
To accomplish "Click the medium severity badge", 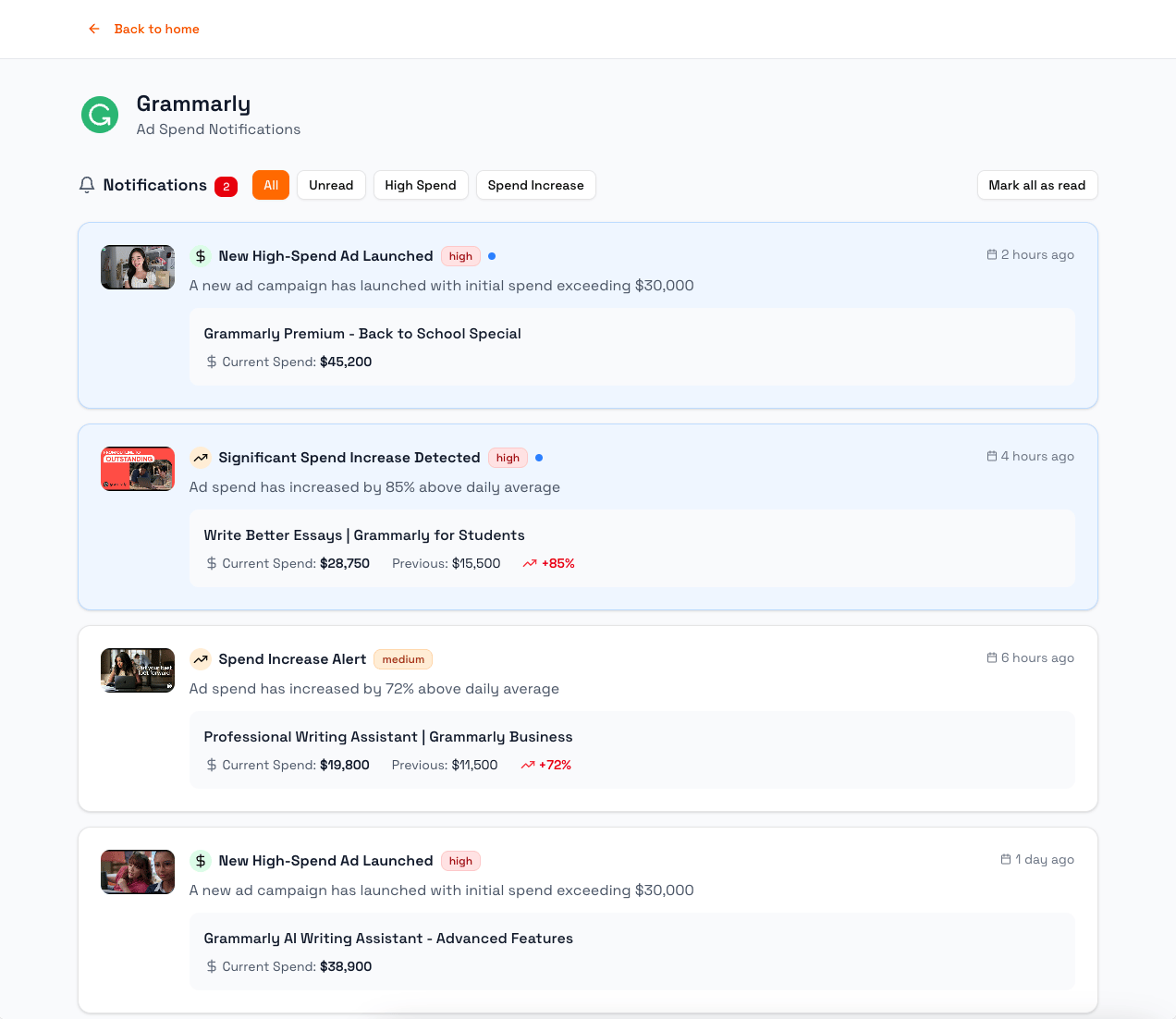I will click(x=403, y=659).
